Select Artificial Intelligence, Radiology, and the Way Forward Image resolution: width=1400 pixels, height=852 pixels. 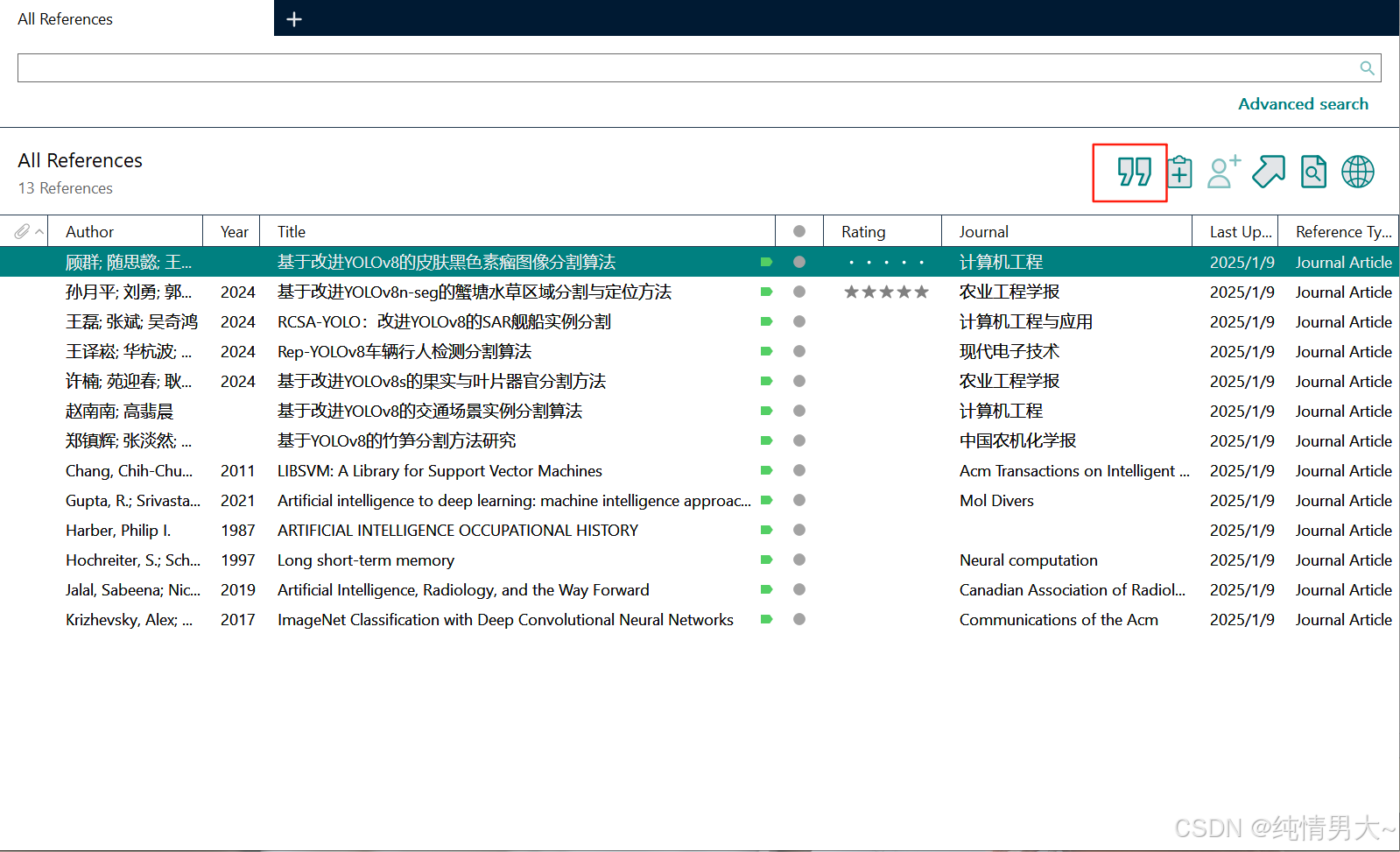(463, 589)
